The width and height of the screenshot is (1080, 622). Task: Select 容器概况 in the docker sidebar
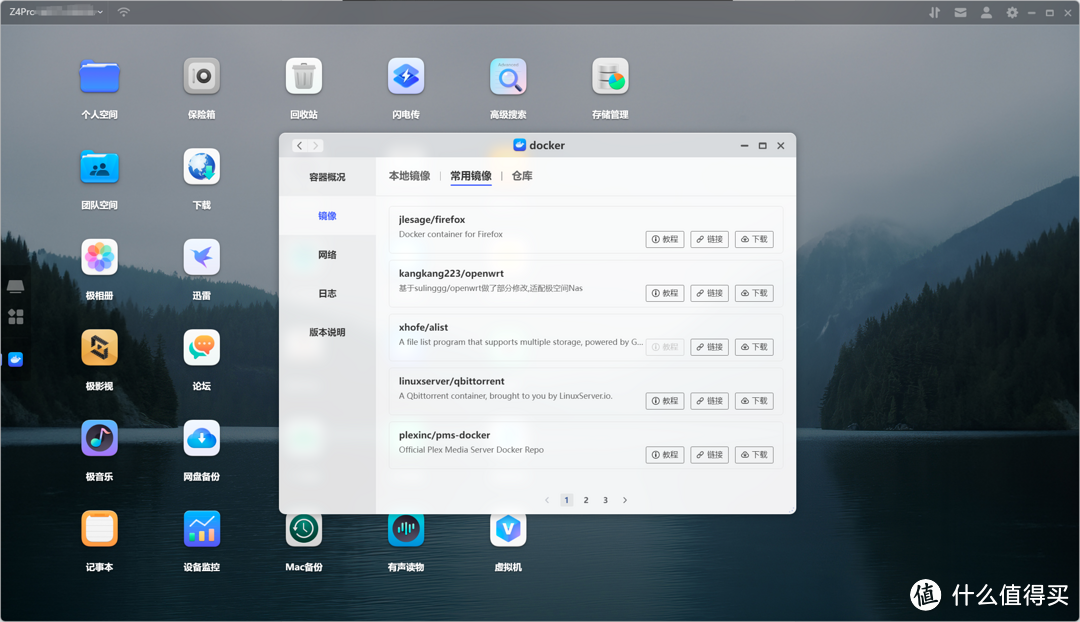[x=327, y=177]
